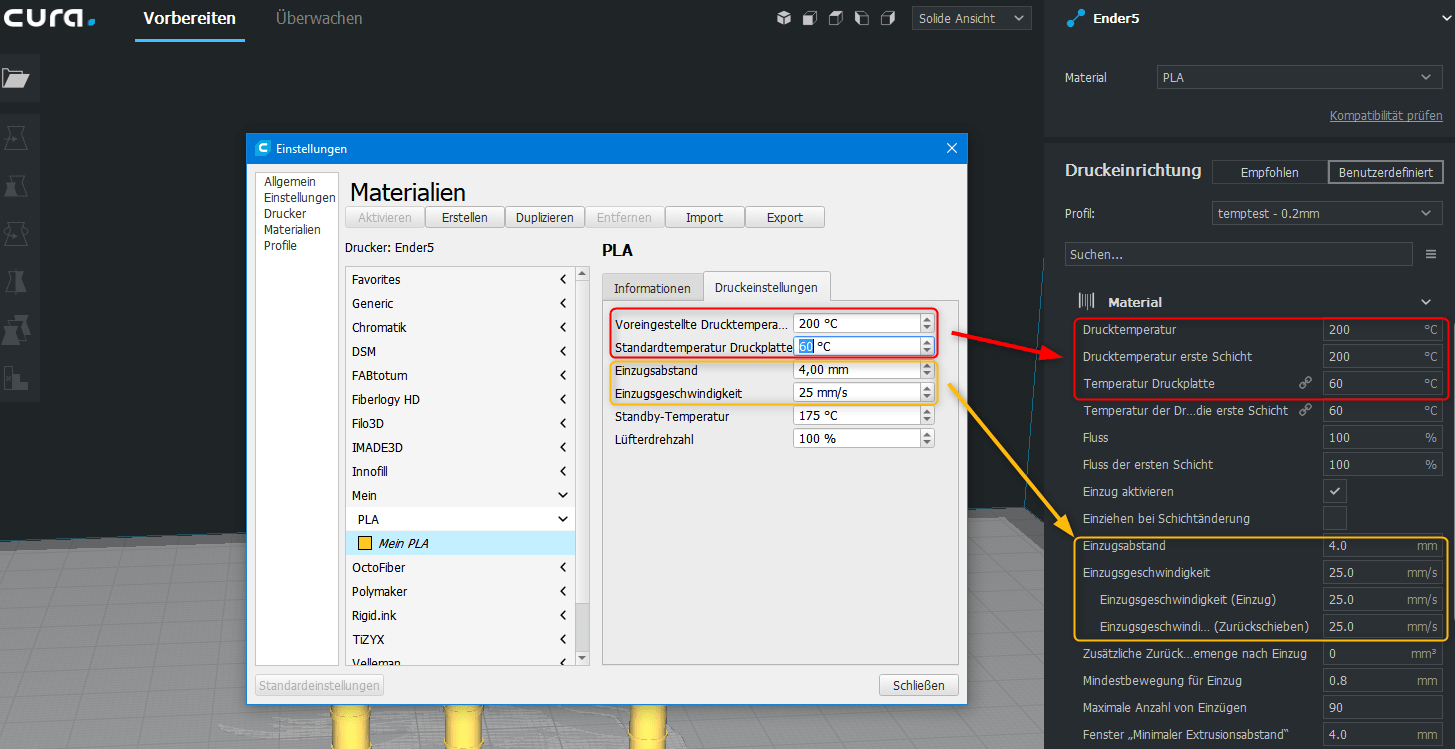Select Benutzerdefiniert print setup mode
The height and width of the screenshot is (749, 1455).
(x=1386, y=172)
